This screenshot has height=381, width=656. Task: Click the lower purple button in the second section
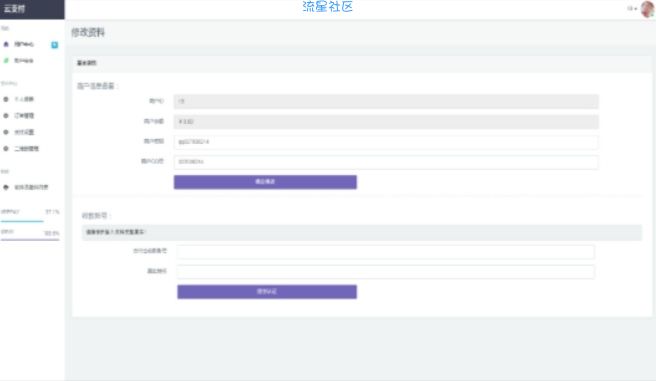pos(267,292)
